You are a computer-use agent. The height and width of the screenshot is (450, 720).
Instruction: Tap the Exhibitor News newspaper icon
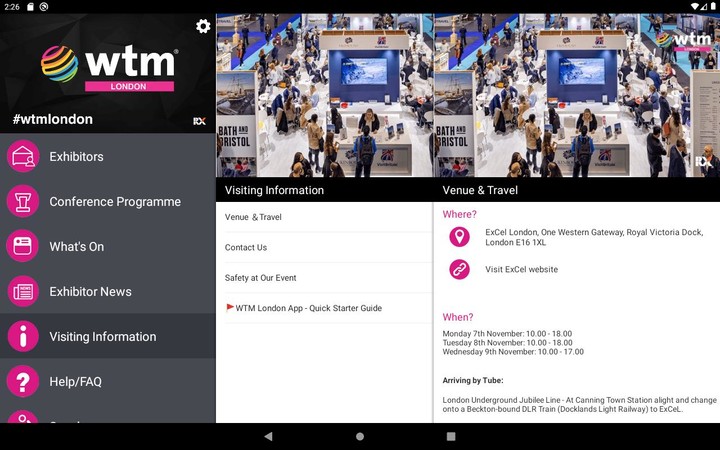(x=23, y=291)
